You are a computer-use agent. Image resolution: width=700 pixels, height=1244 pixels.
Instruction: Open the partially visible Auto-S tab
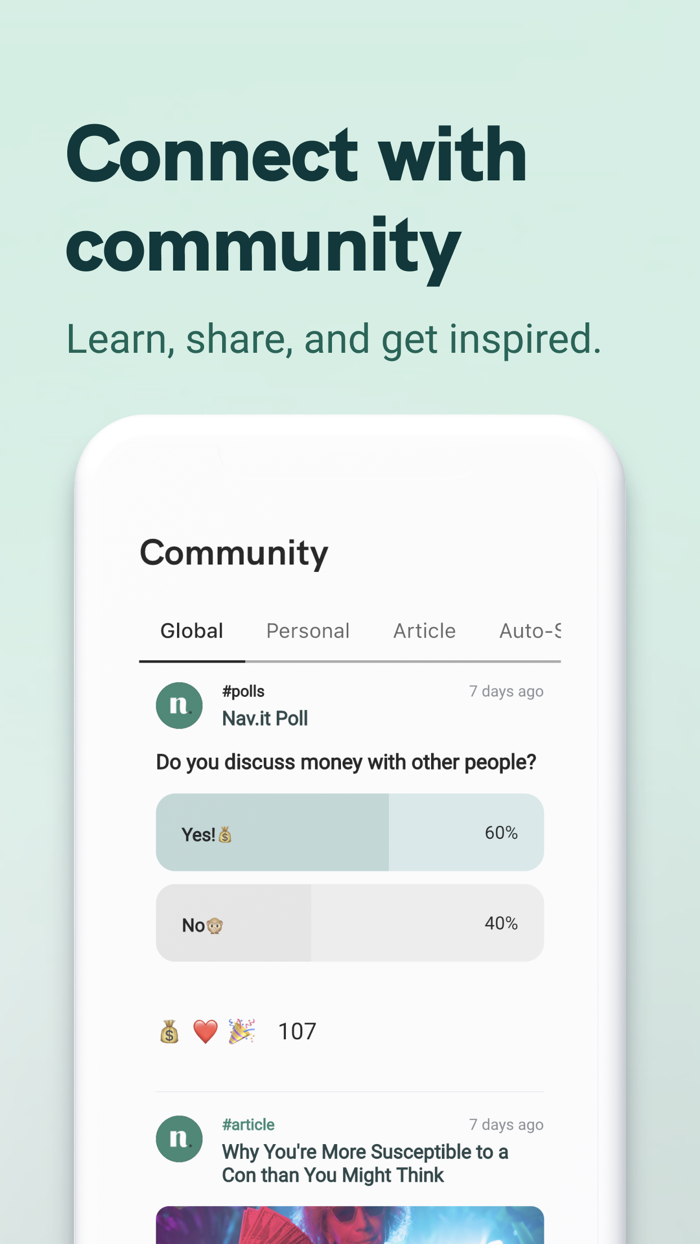(x=529, y=631)
